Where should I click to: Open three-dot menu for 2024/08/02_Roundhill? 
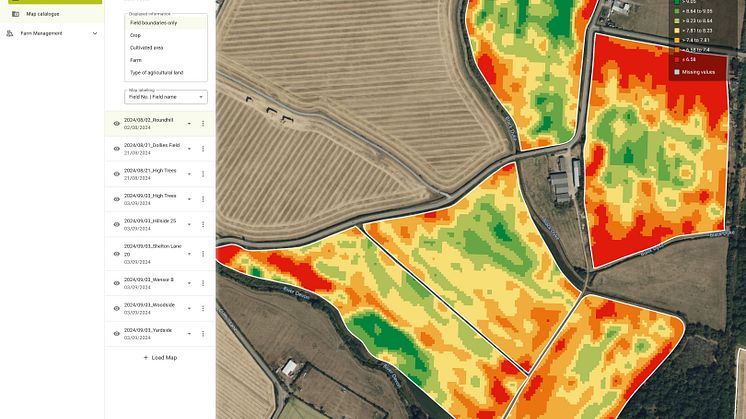tap(203, 123)
